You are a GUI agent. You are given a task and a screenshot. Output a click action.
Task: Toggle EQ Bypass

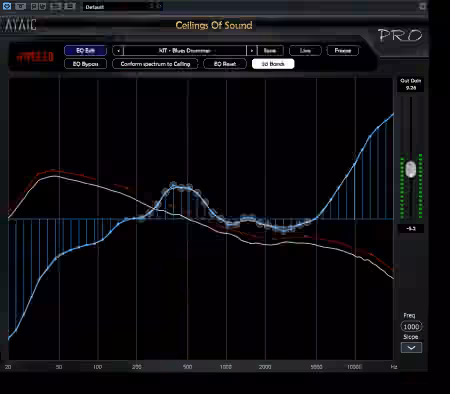click(x=85, y=64)
